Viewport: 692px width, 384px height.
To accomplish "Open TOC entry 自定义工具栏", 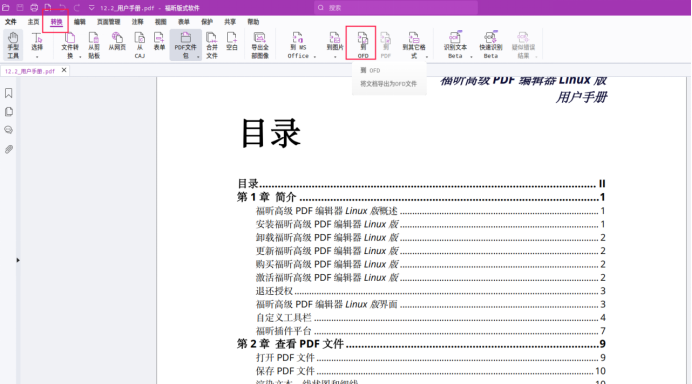I will (430, 318).
